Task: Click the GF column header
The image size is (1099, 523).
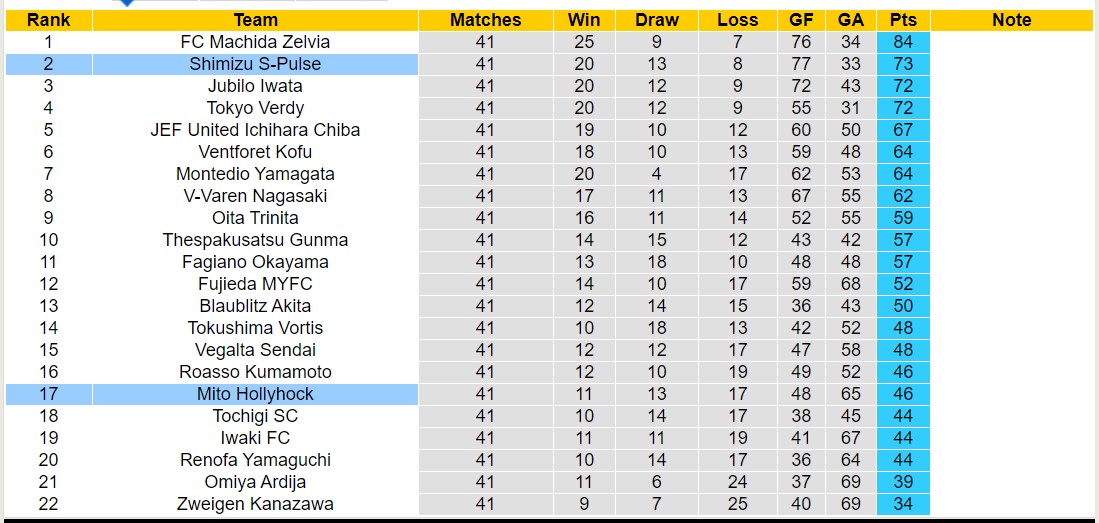Action: 801,20
